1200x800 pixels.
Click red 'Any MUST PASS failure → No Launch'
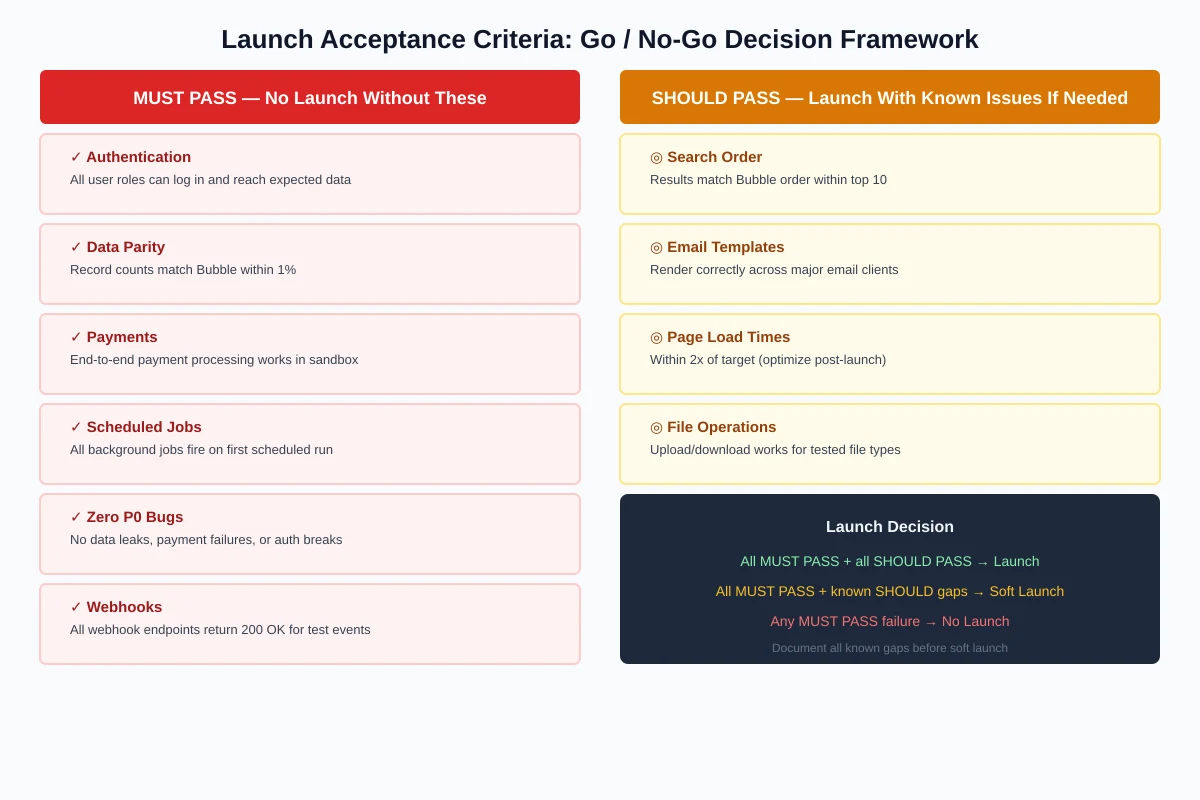coord(890,622)
